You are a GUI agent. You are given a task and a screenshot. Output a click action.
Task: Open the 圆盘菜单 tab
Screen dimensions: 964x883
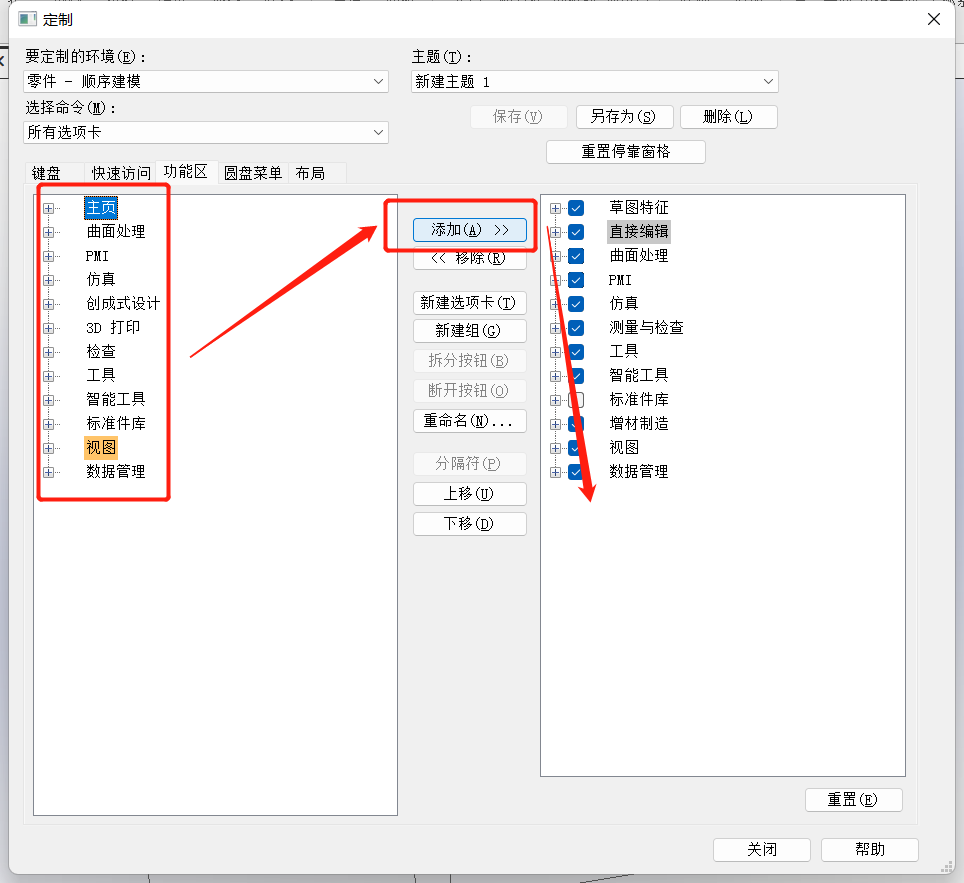253,173
